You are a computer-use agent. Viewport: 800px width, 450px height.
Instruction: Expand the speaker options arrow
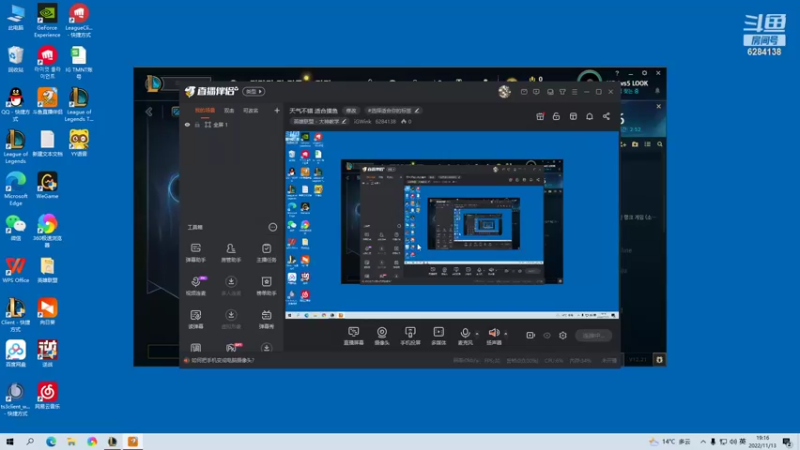(506, 334)
